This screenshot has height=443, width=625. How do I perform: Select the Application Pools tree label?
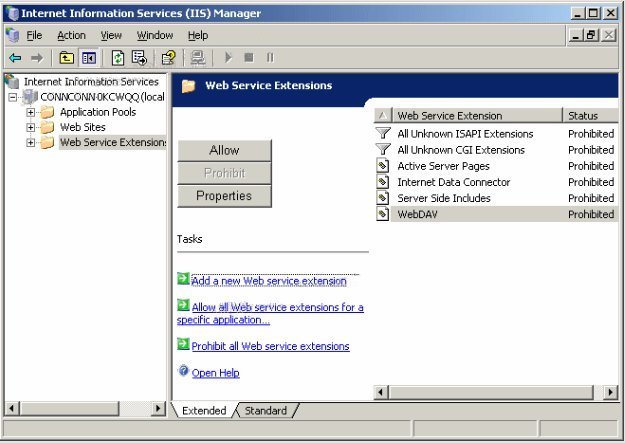point(98,112)
